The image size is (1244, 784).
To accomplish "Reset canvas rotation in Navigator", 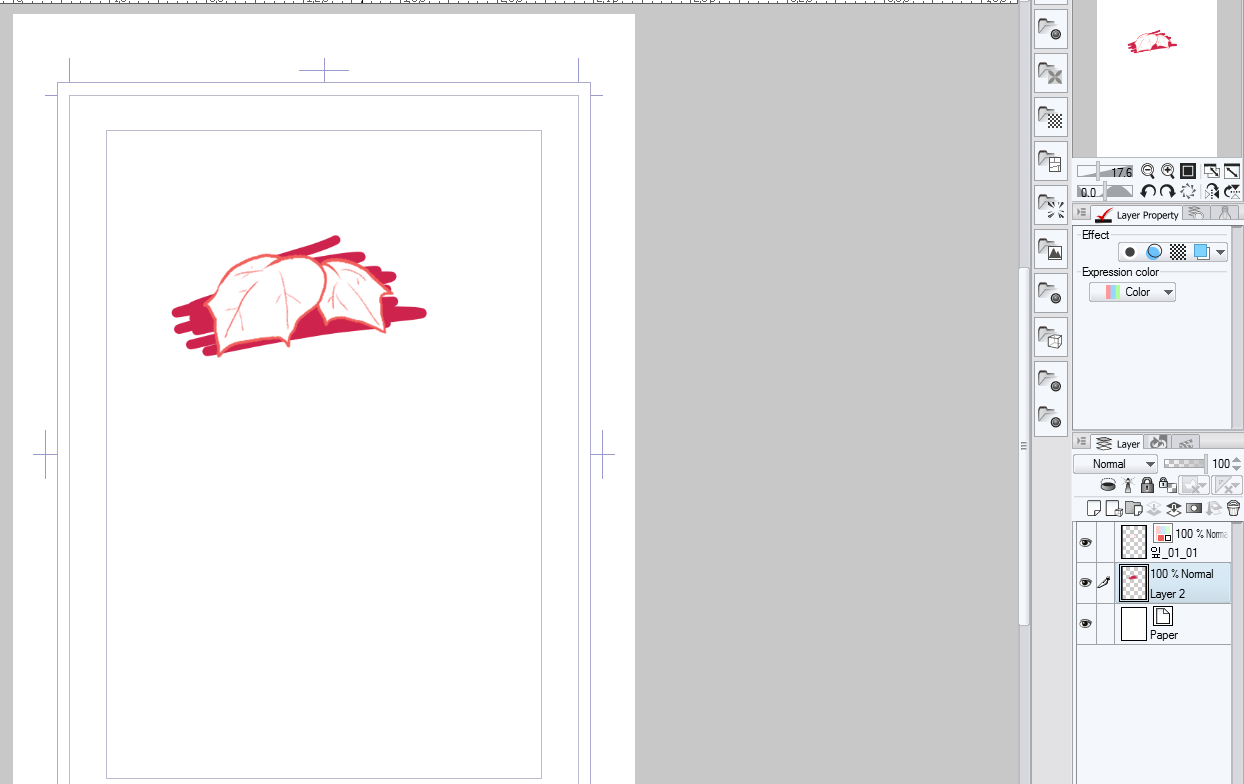I will pyautogui.click(x=1188, y=191).
